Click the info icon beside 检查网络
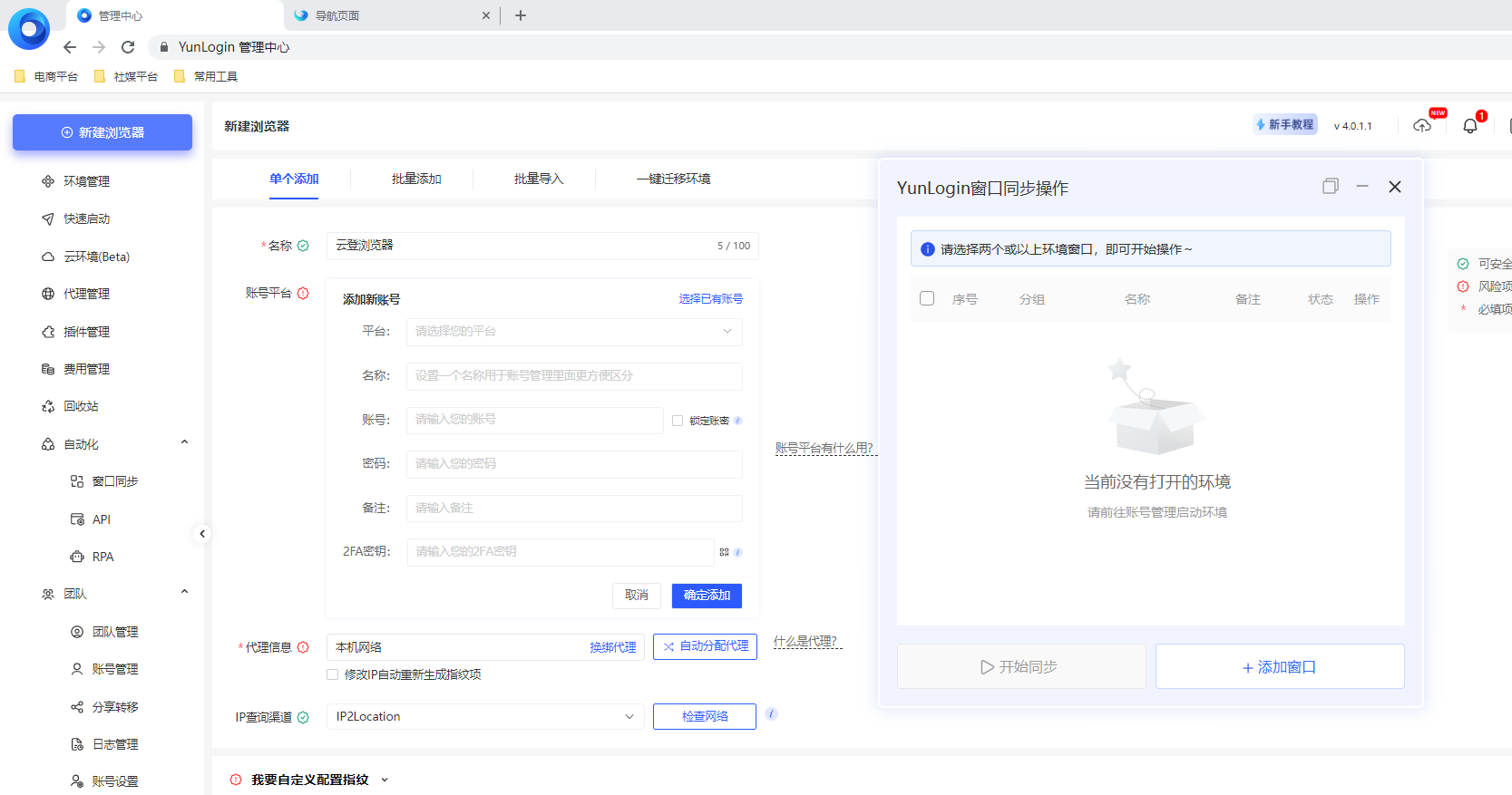The height and width of the screenshot is (795, 1512). coord(771,714)
